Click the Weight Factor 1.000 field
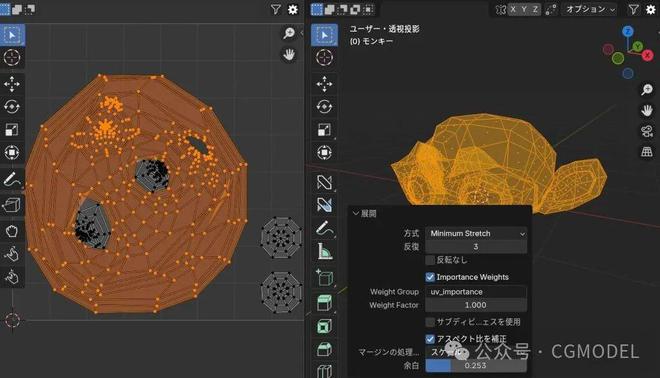This screenshot has width=660, height=378. coord(476,305)
